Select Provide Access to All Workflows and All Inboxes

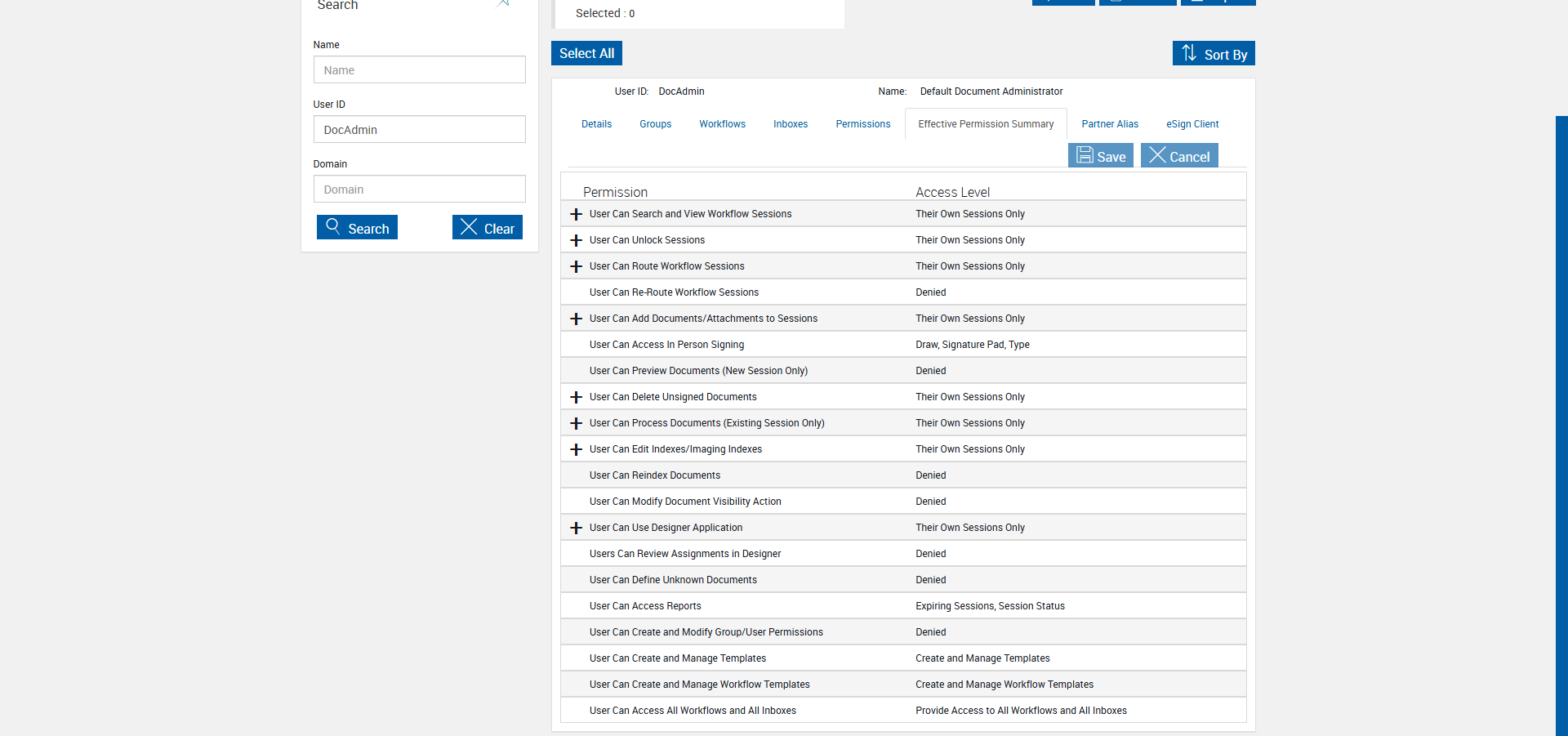[1021, 711]
